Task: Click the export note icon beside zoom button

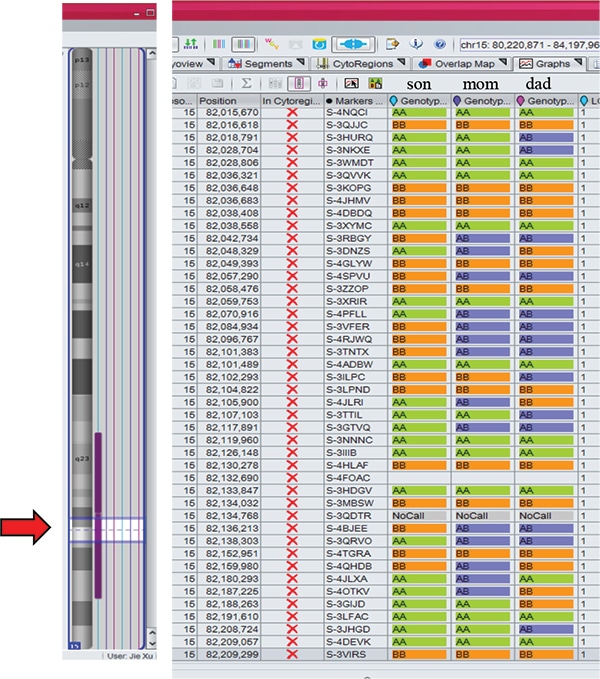Action: click(x=393, y=44)
